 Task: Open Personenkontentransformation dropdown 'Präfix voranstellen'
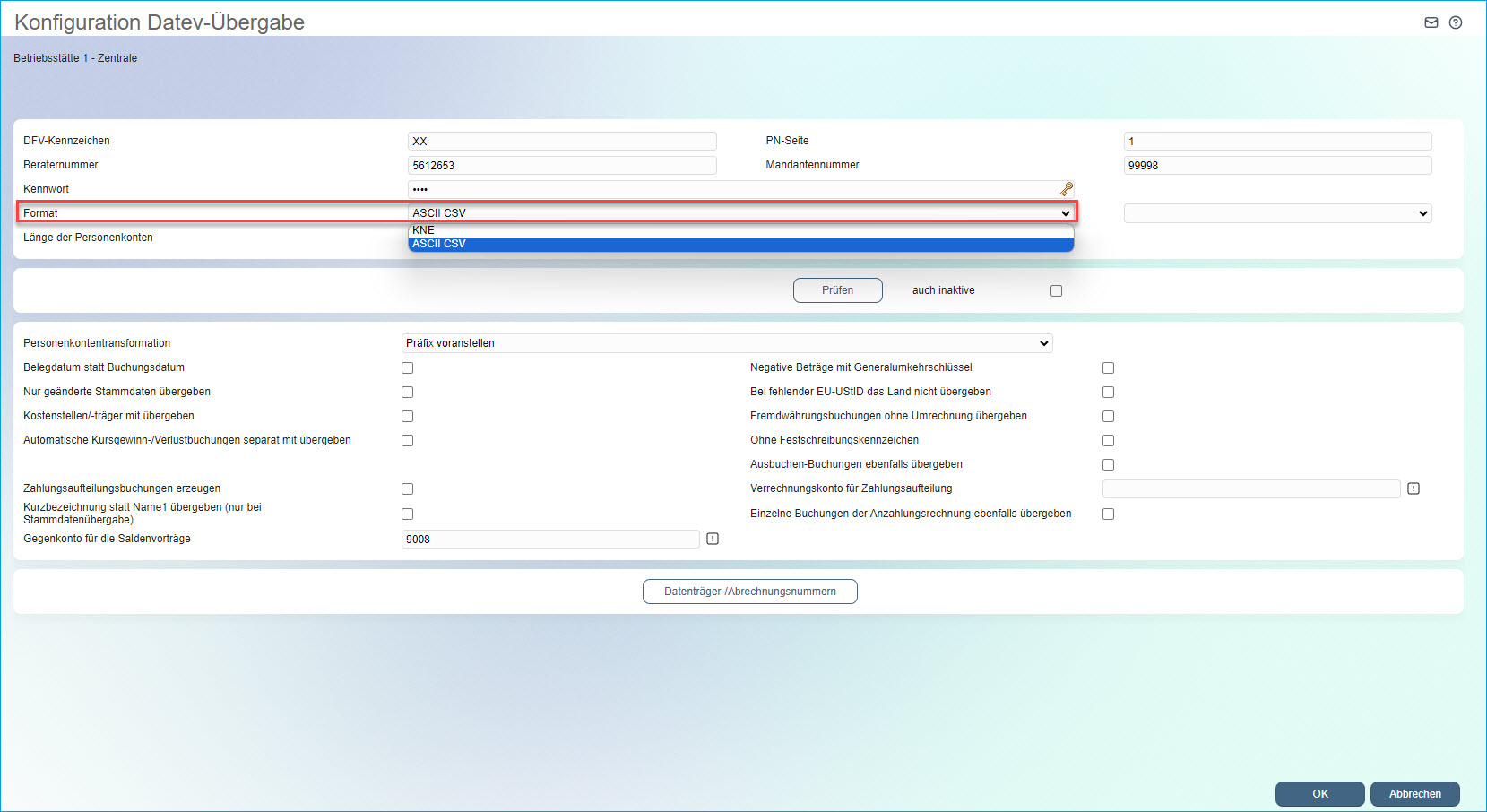point(727,343)
